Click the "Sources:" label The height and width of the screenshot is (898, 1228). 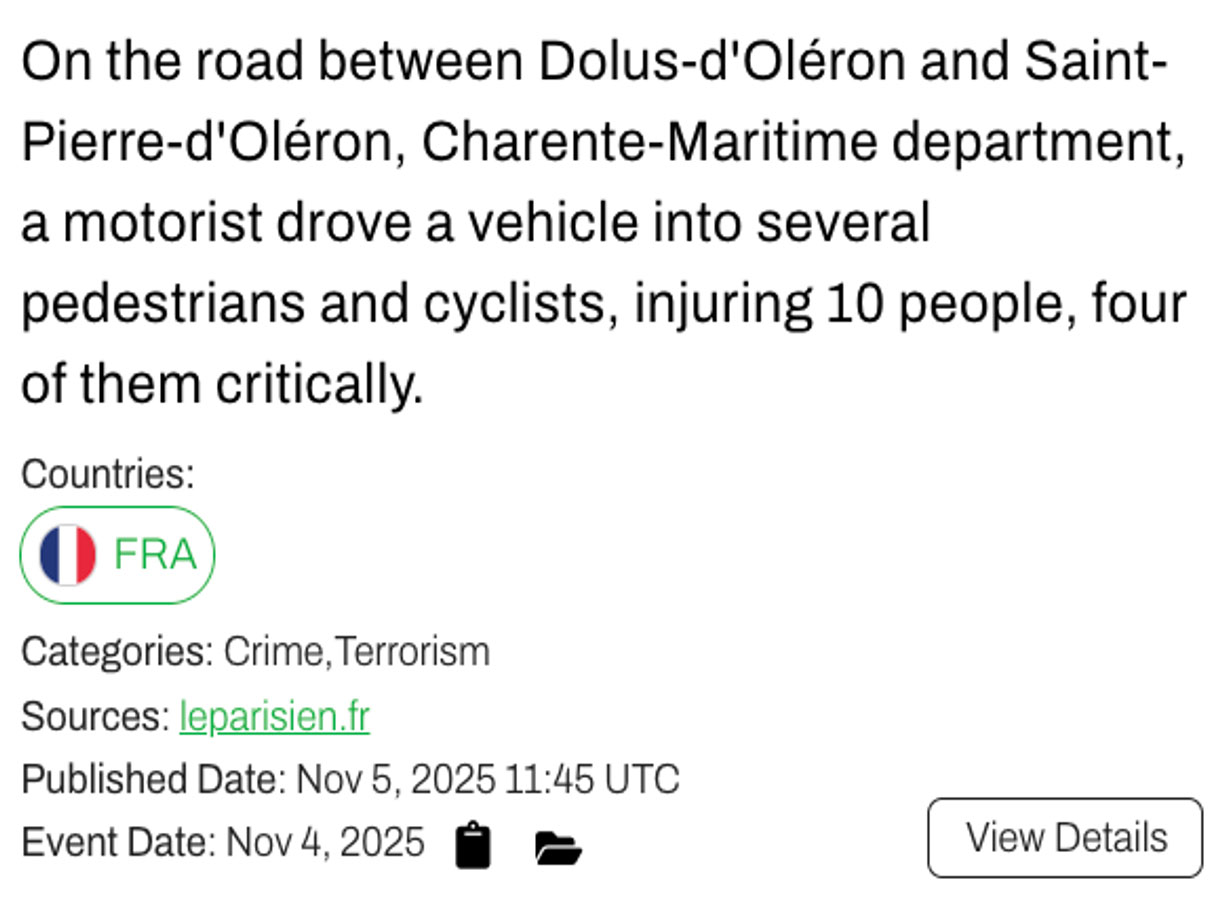pyautogui.click(x=96, y=716)
